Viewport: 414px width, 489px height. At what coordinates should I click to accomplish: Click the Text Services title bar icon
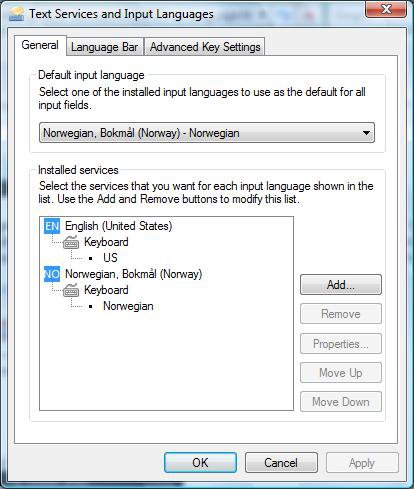point(16,14)
